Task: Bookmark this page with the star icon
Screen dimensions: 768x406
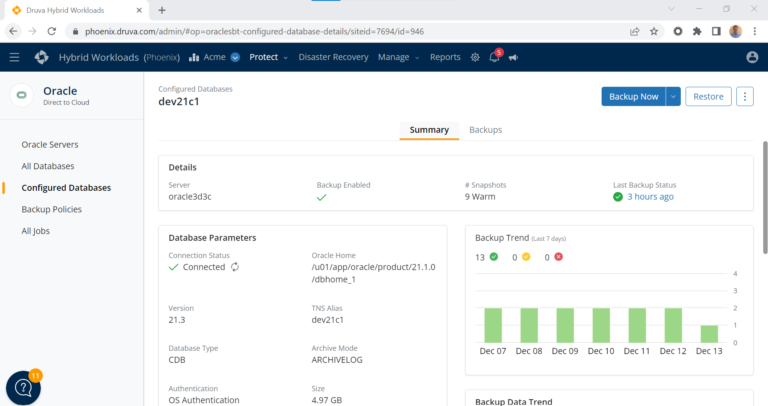Action: point(654,31)
